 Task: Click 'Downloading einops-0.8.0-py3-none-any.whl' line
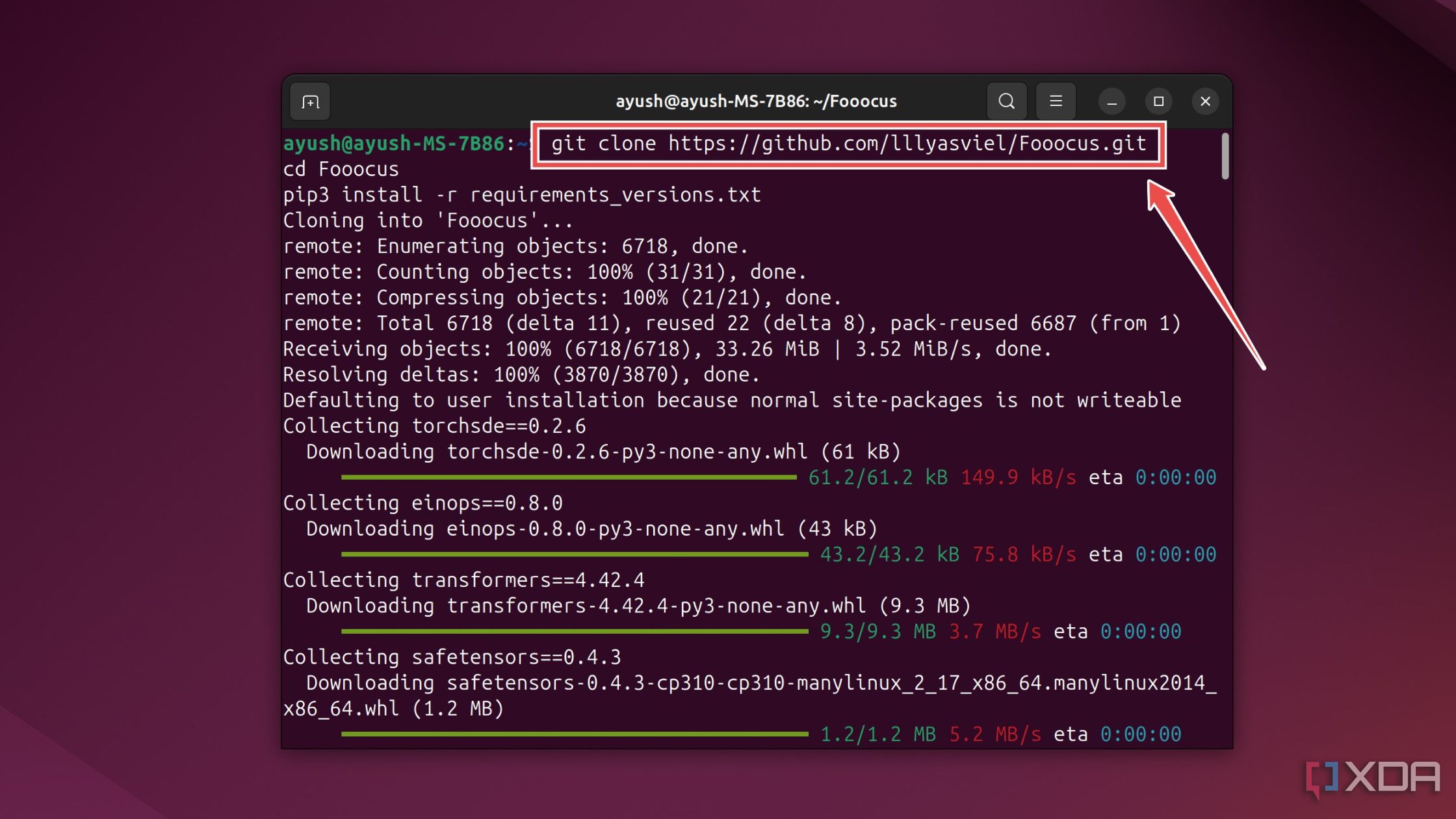(x=592, y=528)
